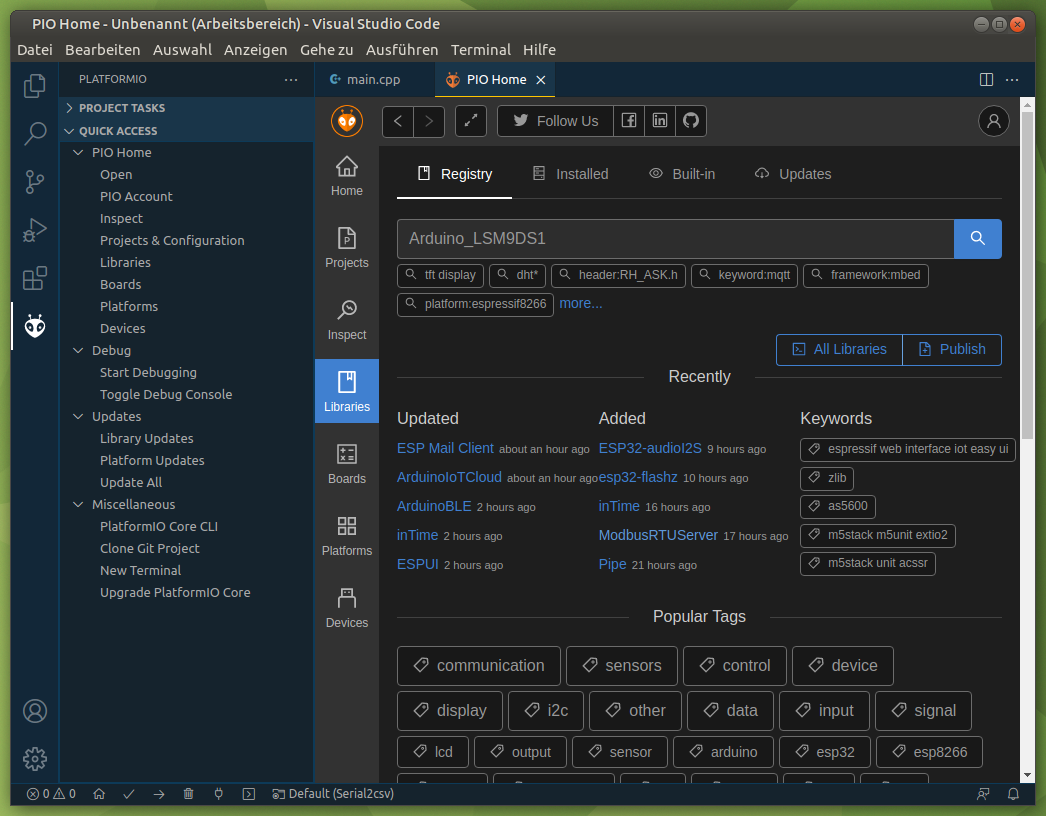Click the blue search magnifier button
1046x816 pixels.
tap(977, 238)
